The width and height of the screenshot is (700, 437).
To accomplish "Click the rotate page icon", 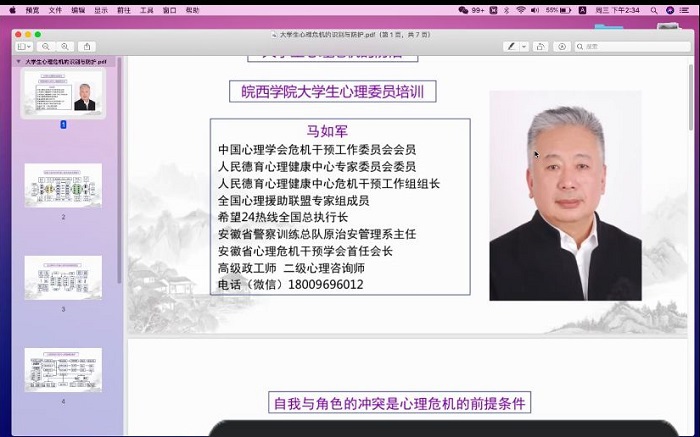I will tap(540, 46).
